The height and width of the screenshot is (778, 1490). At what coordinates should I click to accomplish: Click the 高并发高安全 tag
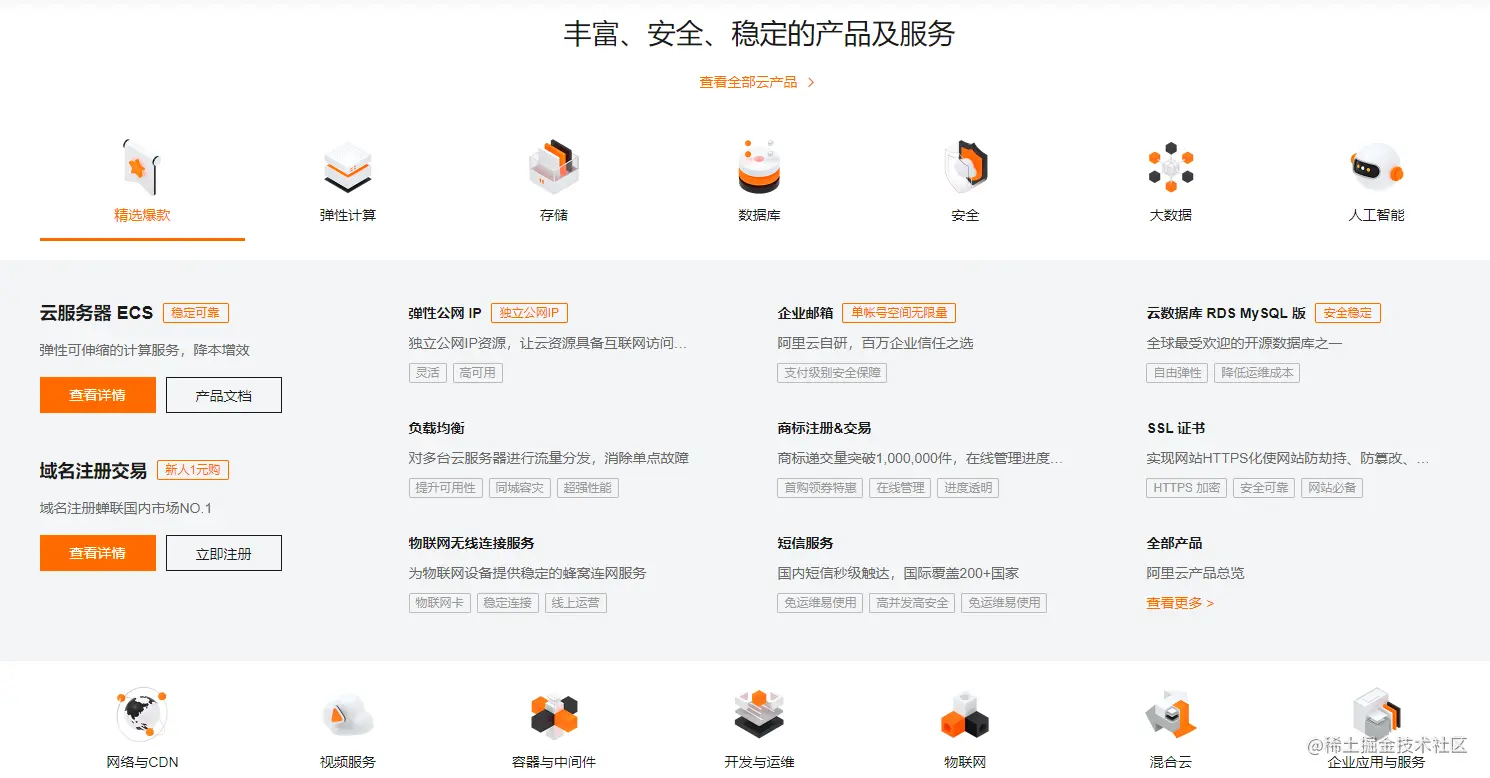(912, 603)
